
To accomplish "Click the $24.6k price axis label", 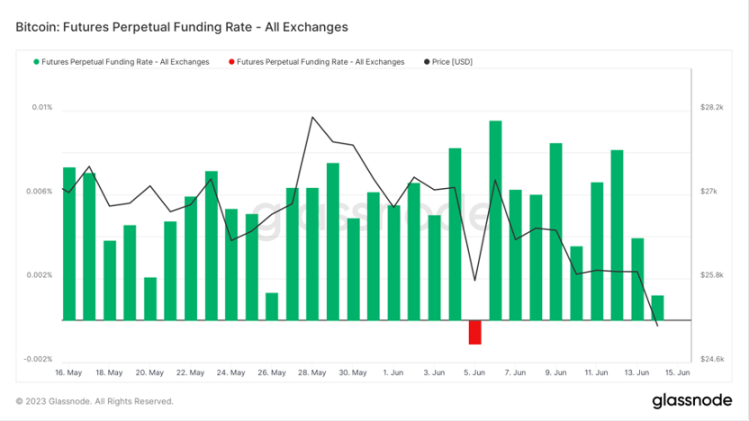I will (x=712, y=359).
